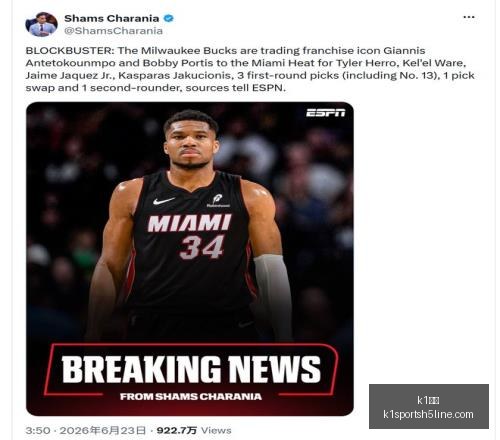This screenshot has height=440, width=500.
Task: Click the blue verified badge
Action: [x=169, y=18]
